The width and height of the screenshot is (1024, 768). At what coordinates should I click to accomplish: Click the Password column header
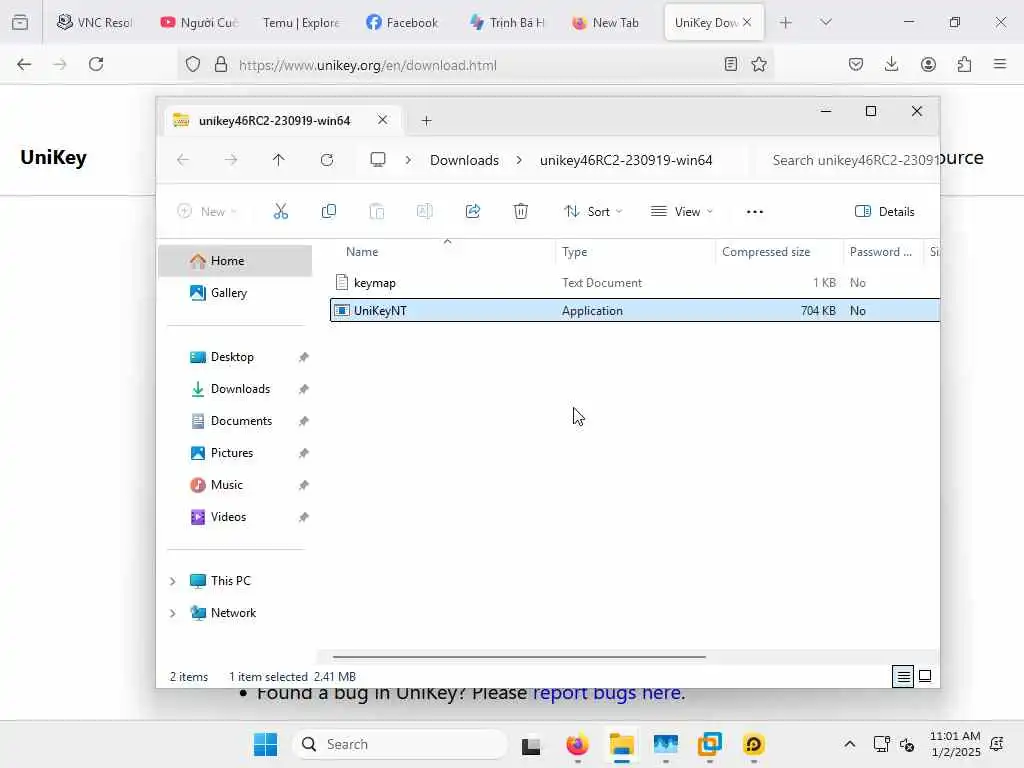880,251
